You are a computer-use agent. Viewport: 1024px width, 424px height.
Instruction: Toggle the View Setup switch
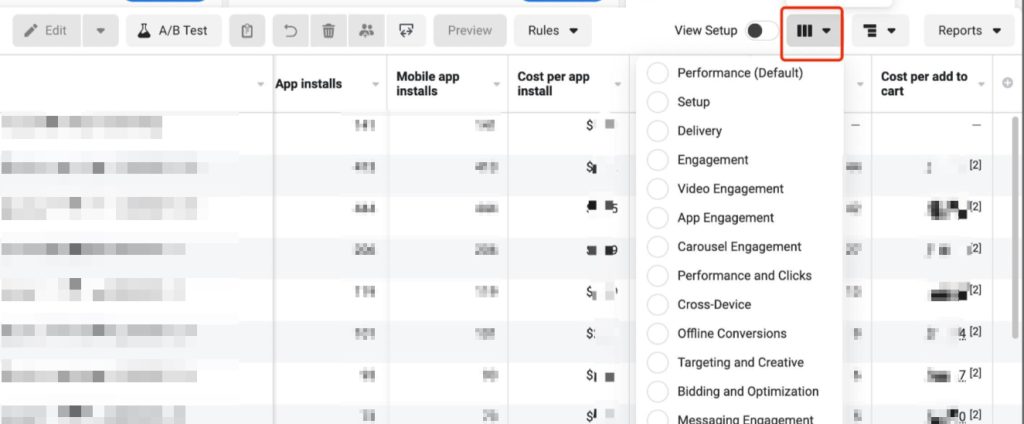[x=762, y=31]
